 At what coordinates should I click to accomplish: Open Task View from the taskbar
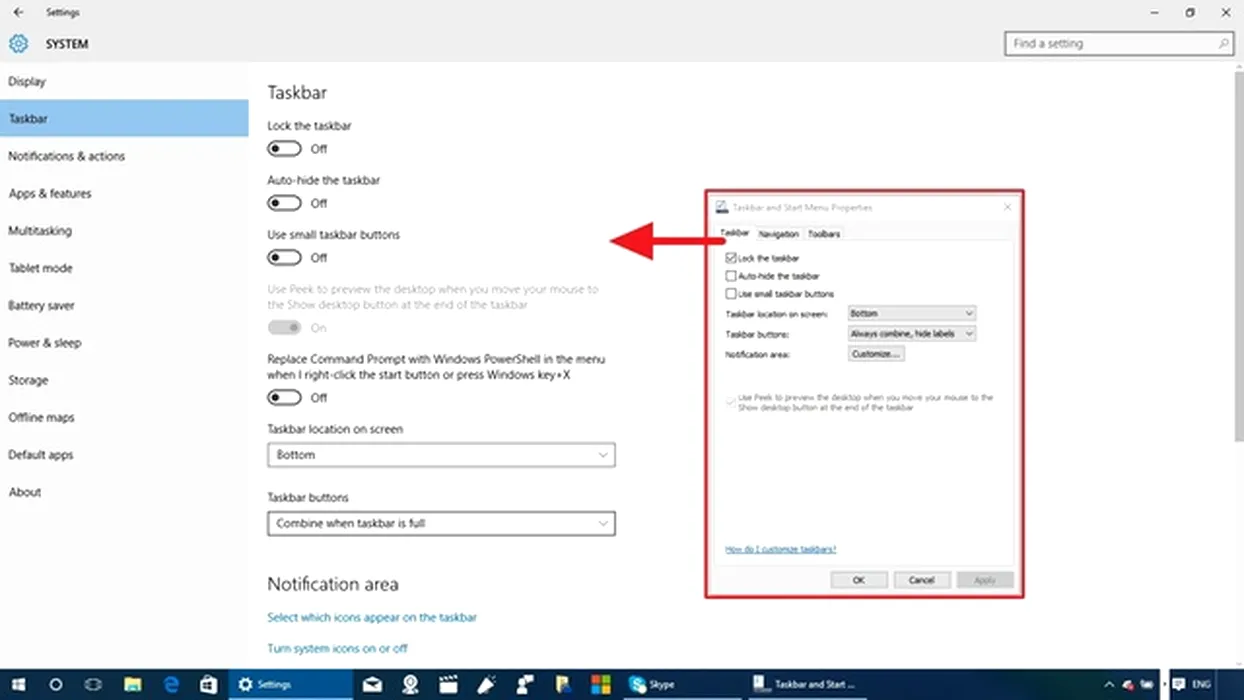(x=93, y=685)
